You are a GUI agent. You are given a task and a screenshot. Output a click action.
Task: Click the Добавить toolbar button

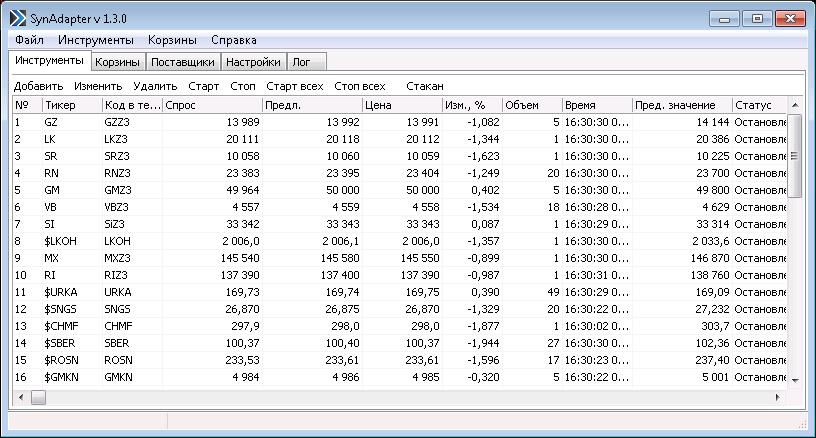point(39,86)
